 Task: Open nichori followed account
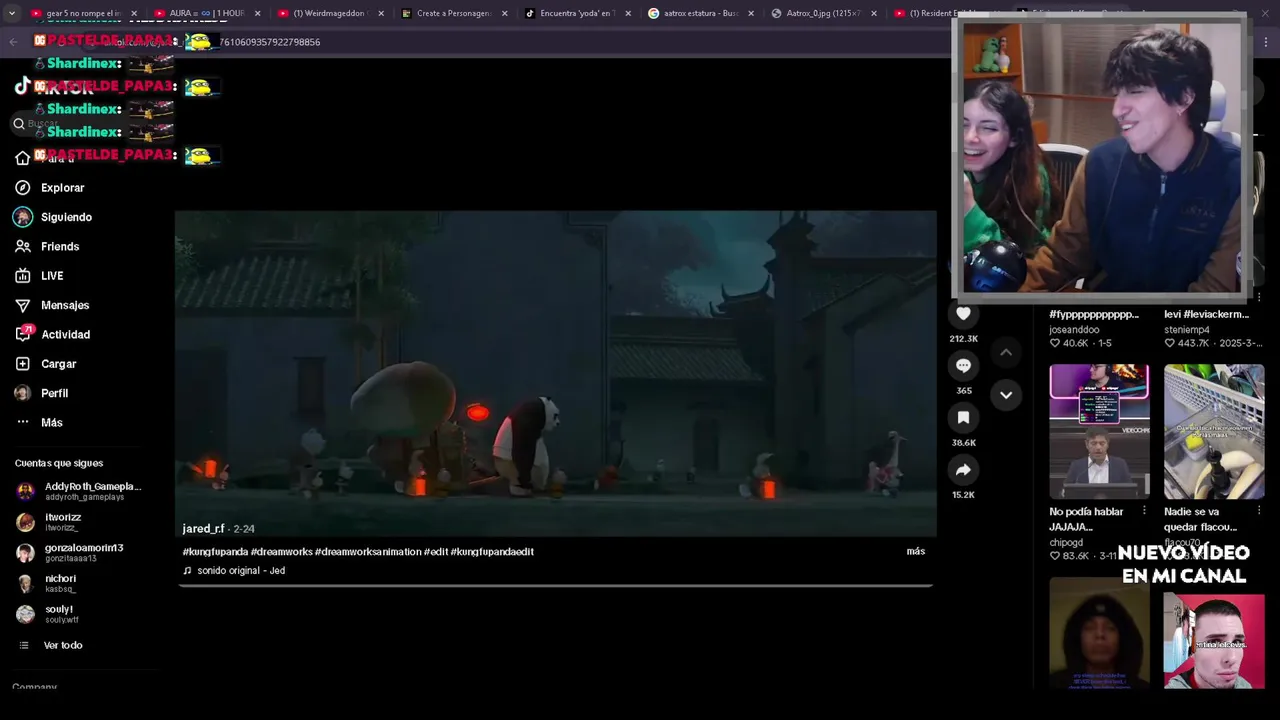[x=47, y=583]
